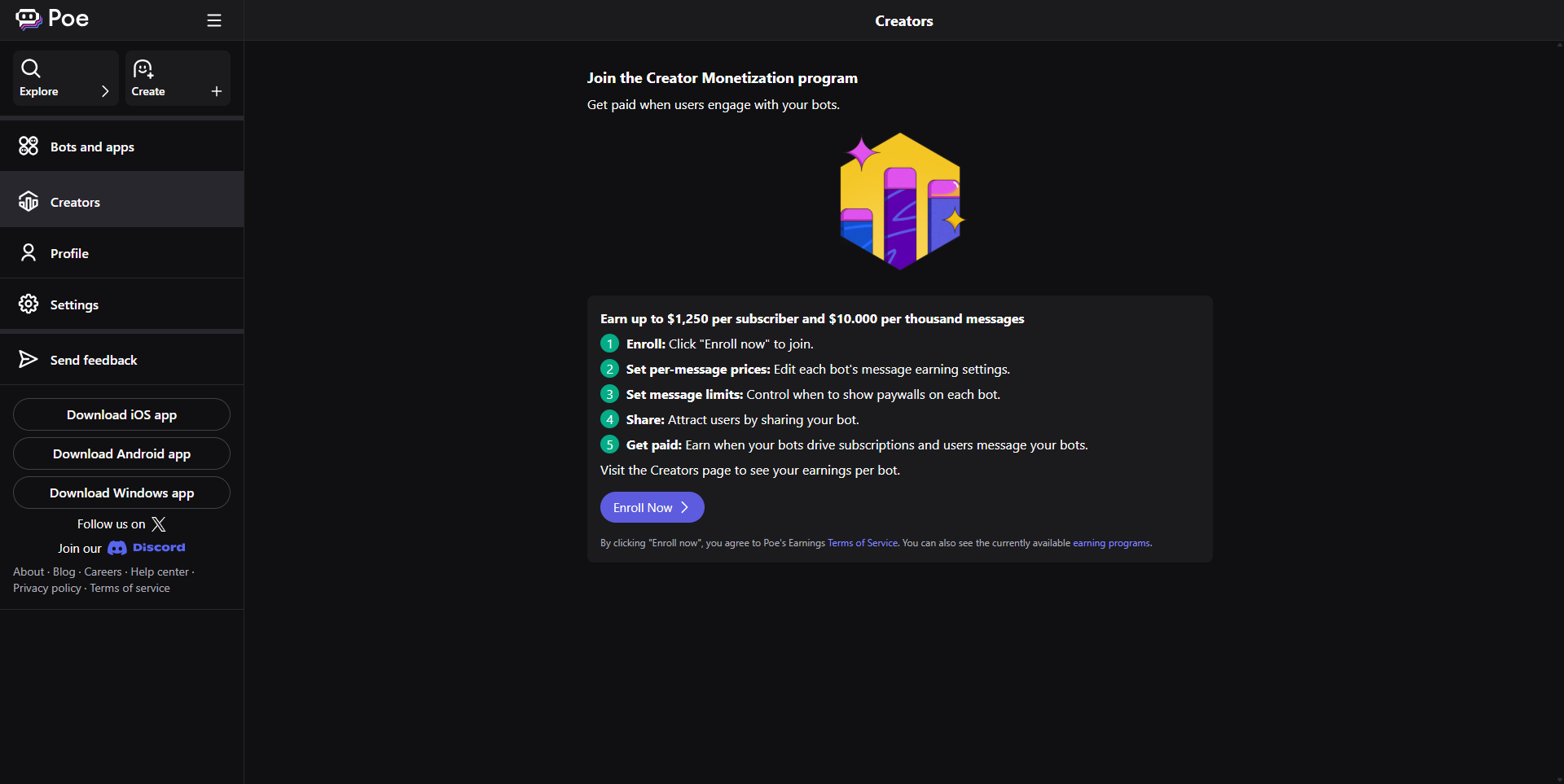This screenshot has height=784, width=1564.
Task: Click the Explore search magnifier icon
Action: [31, 68]
